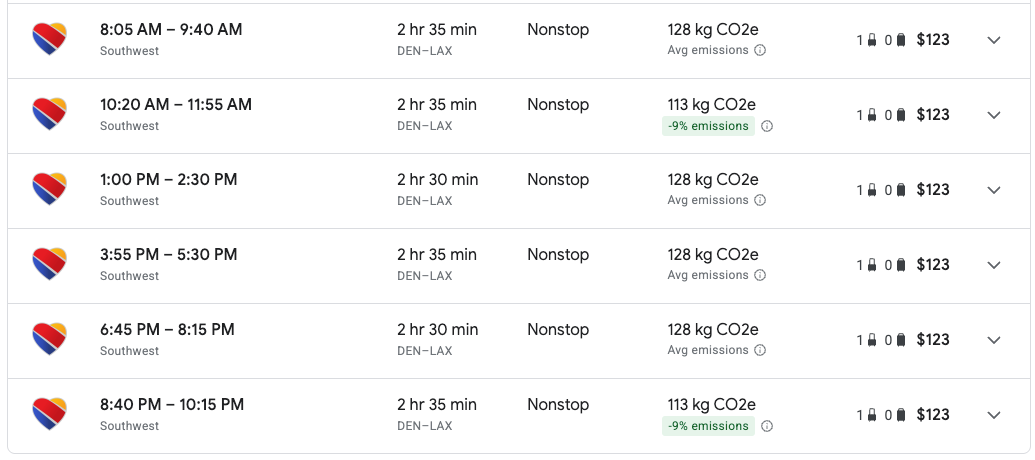
Task: Expand the 8:05 AM flight details
Action: pyautogui.click(x=993, y=40)
